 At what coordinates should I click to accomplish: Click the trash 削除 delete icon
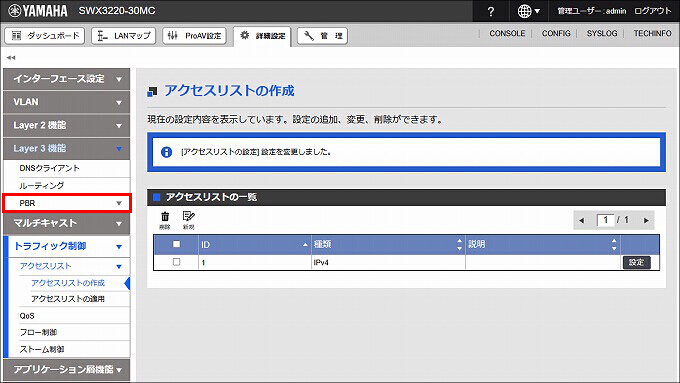(x=165, y=220)
